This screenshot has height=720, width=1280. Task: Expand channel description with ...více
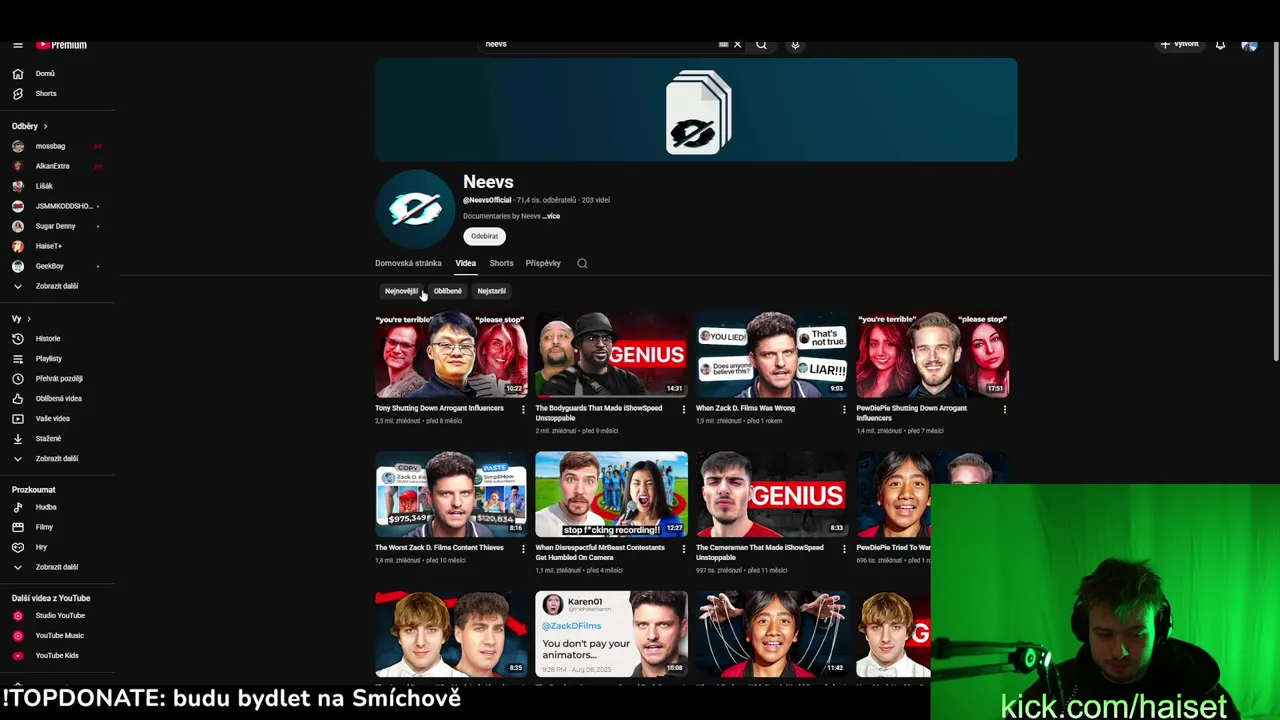[551, 216]
